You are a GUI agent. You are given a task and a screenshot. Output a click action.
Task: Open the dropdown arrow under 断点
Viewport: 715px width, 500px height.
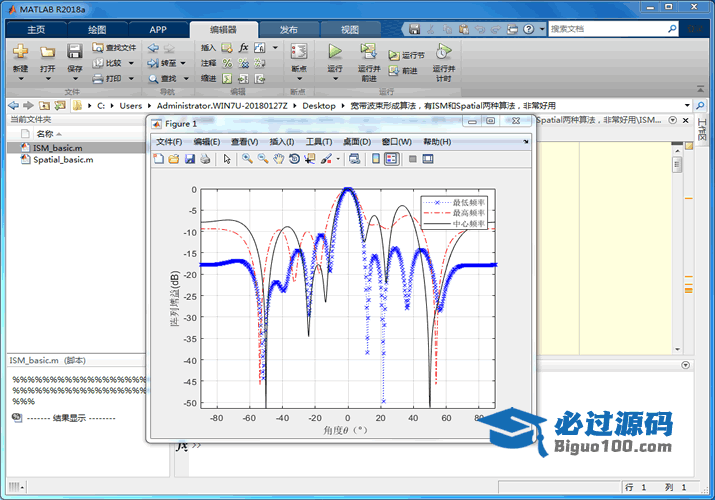(299, 79)
